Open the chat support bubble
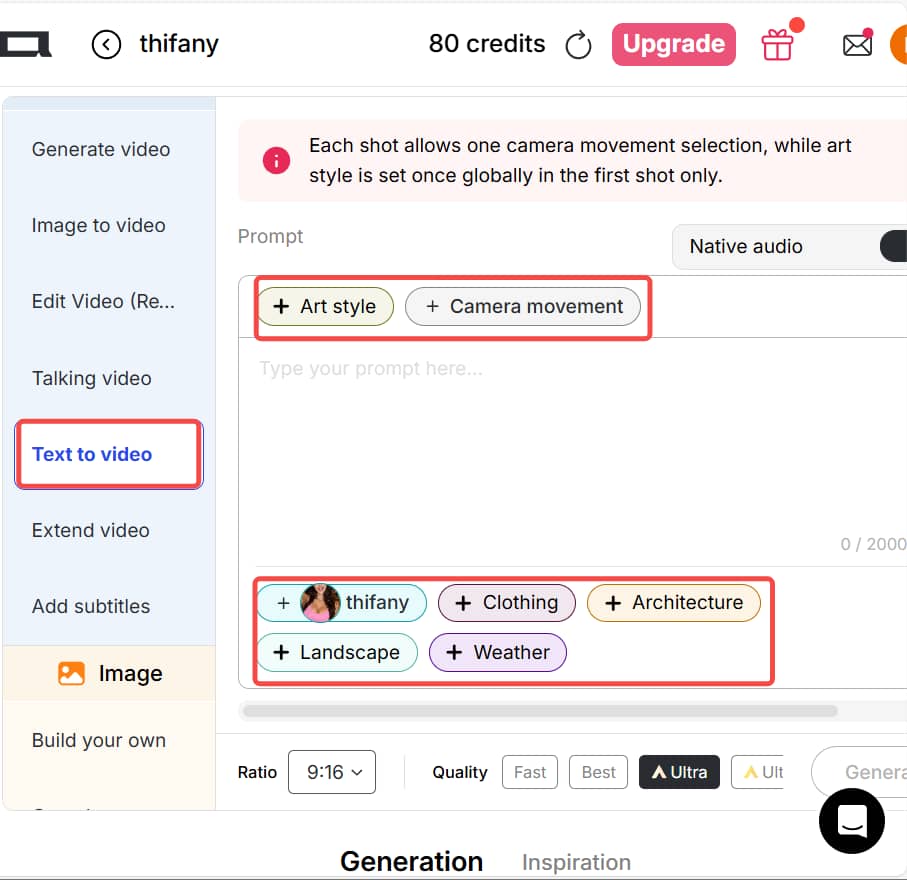Viewport: 907px width, 880px height. [851, 821]
